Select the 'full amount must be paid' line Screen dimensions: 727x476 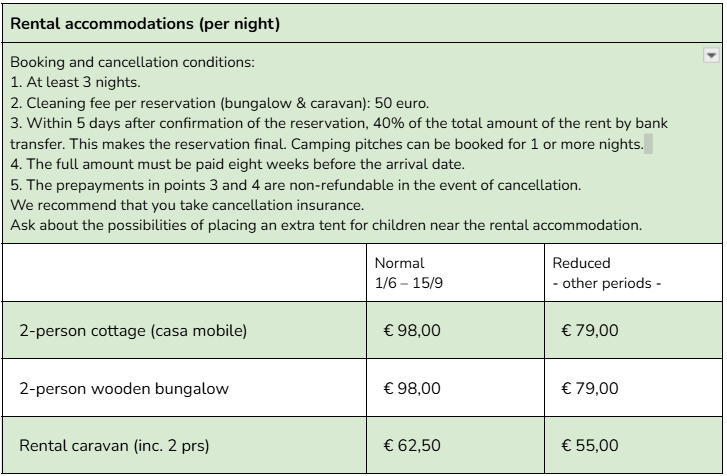pos(215,165)
